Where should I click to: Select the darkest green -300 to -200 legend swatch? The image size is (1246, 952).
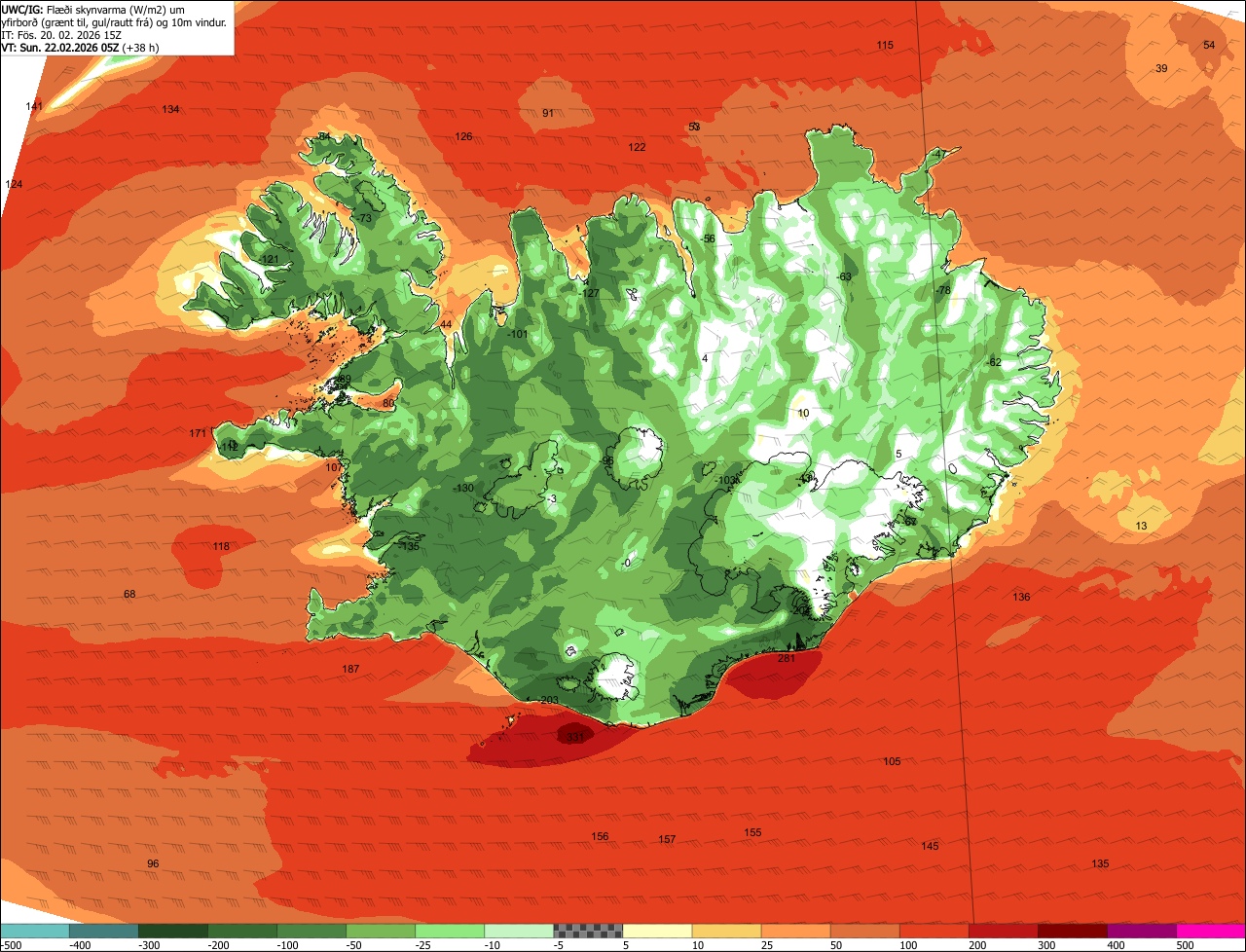point(173,931)
